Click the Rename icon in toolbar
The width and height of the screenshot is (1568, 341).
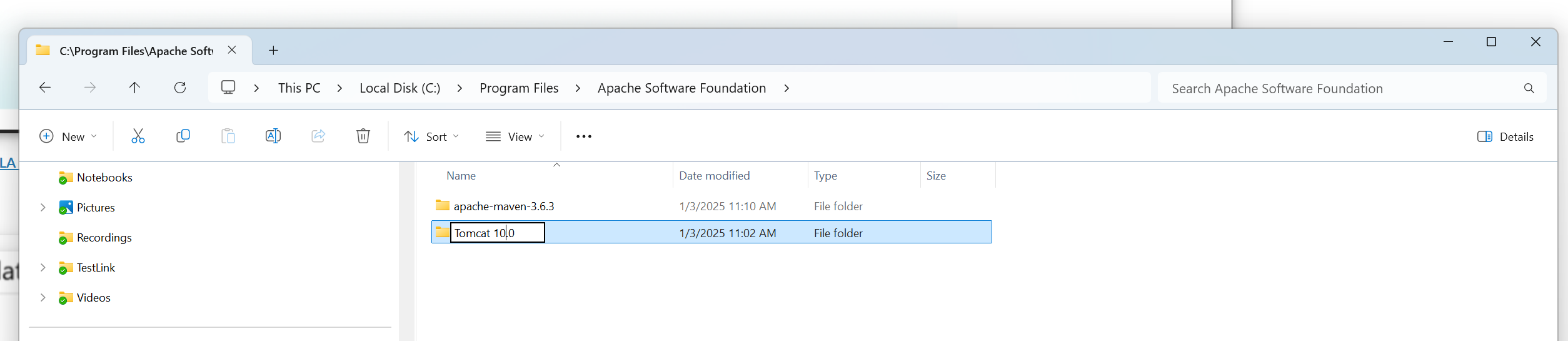point(273,136)
